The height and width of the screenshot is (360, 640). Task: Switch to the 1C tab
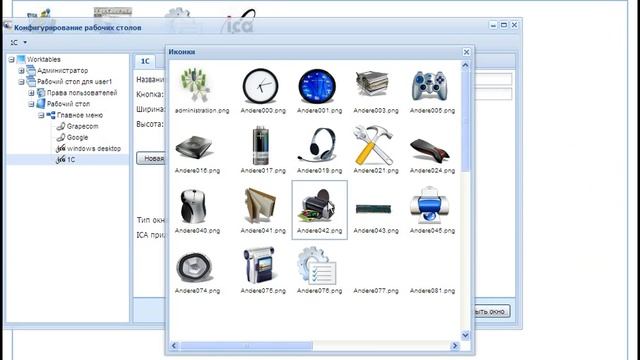pos(145,61)
